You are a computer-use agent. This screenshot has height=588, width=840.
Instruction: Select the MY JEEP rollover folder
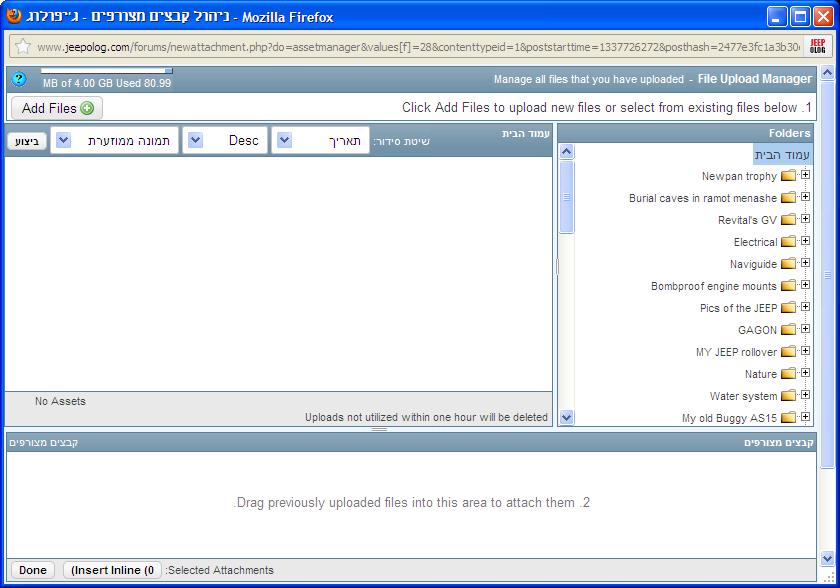tap(736, 352)
